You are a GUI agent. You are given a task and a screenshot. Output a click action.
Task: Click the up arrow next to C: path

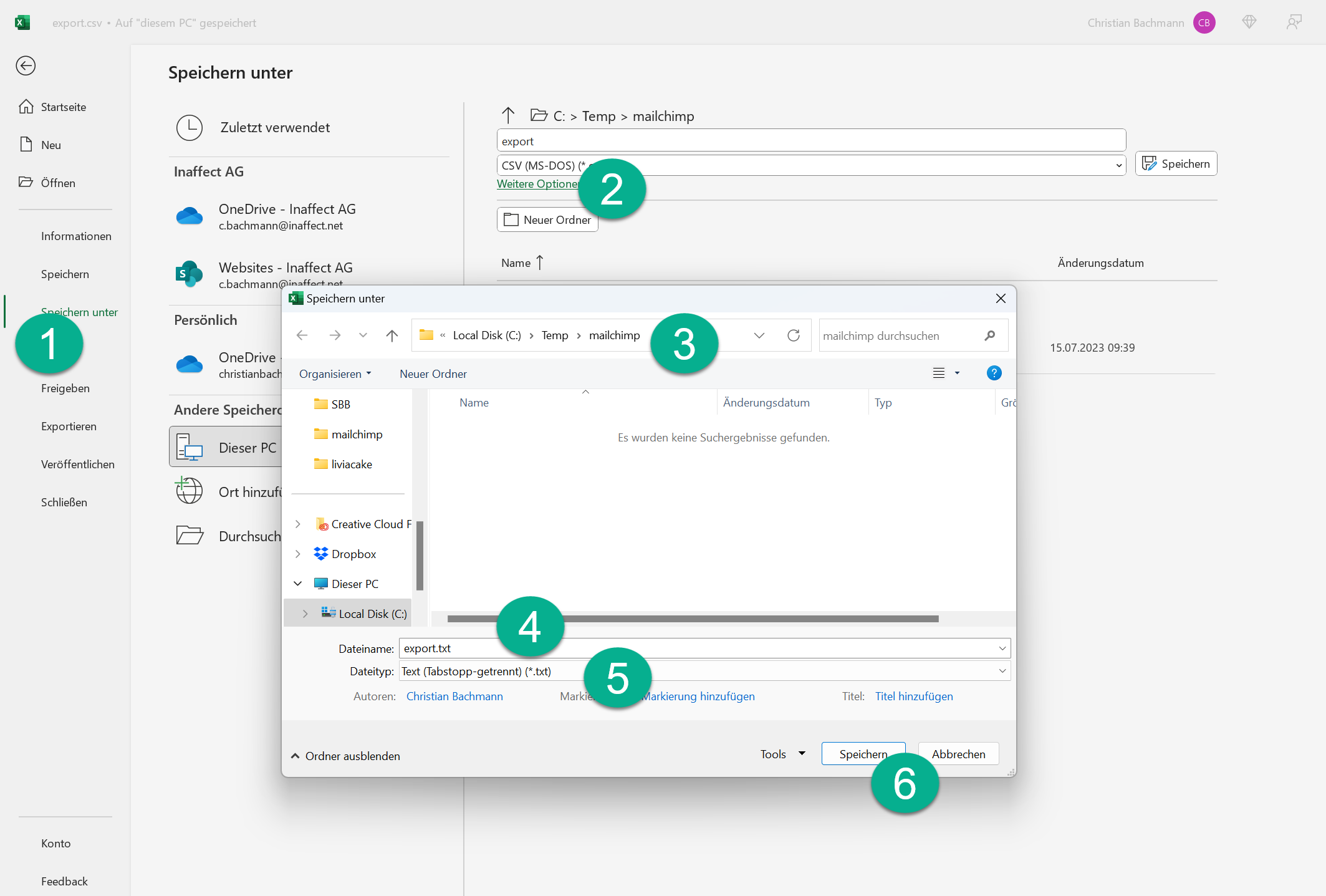click(508, 115)
